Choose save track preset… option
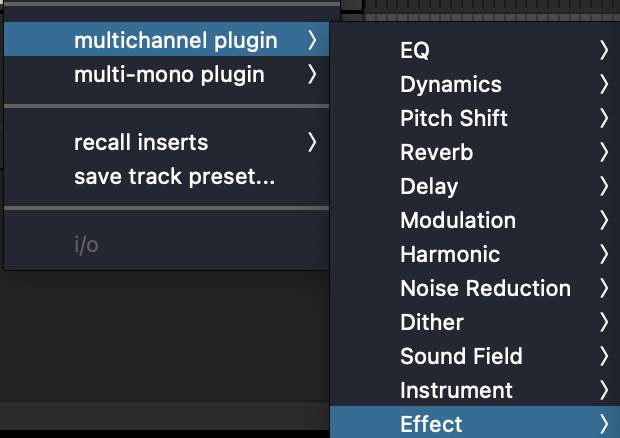Image resolution: width=620 pixels, height=438 pixels. pyautogui.click(x=166, y=176)
